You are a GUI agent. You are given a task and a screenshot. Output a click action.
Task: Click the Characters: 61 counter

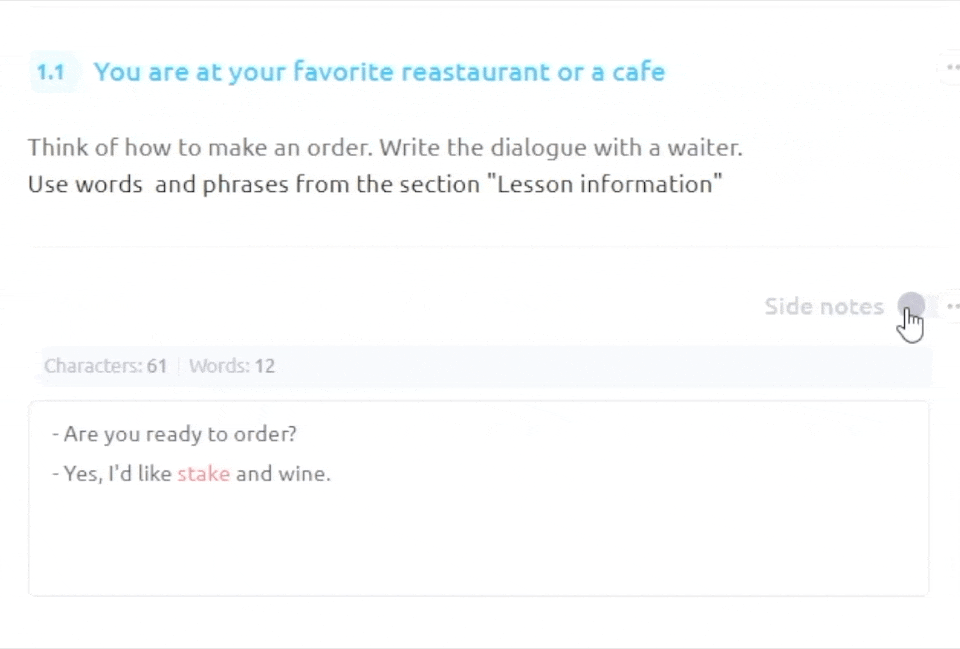tap(105, 366)
